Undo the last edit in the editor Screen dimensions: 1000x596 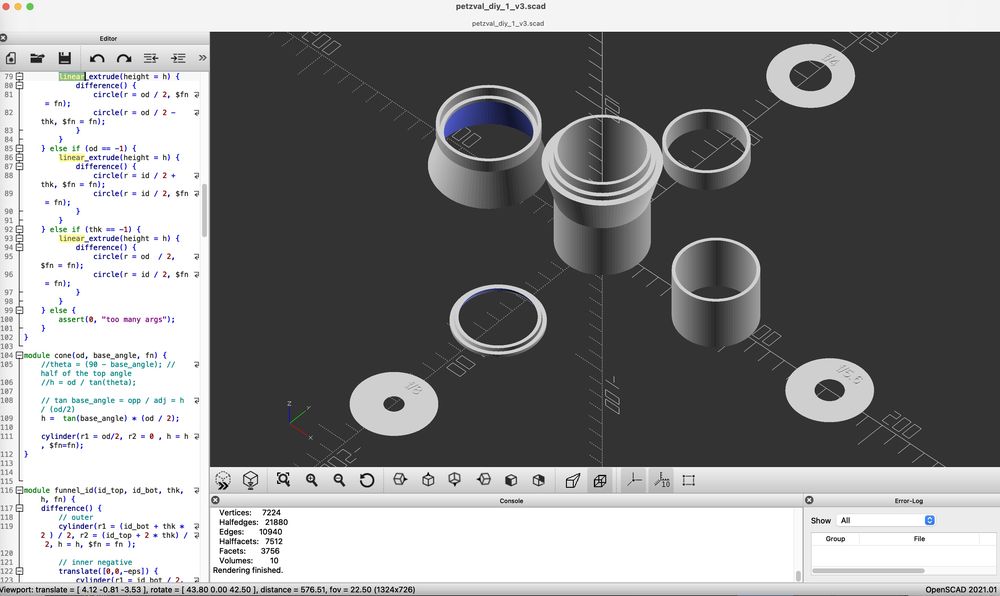(97, 58)
